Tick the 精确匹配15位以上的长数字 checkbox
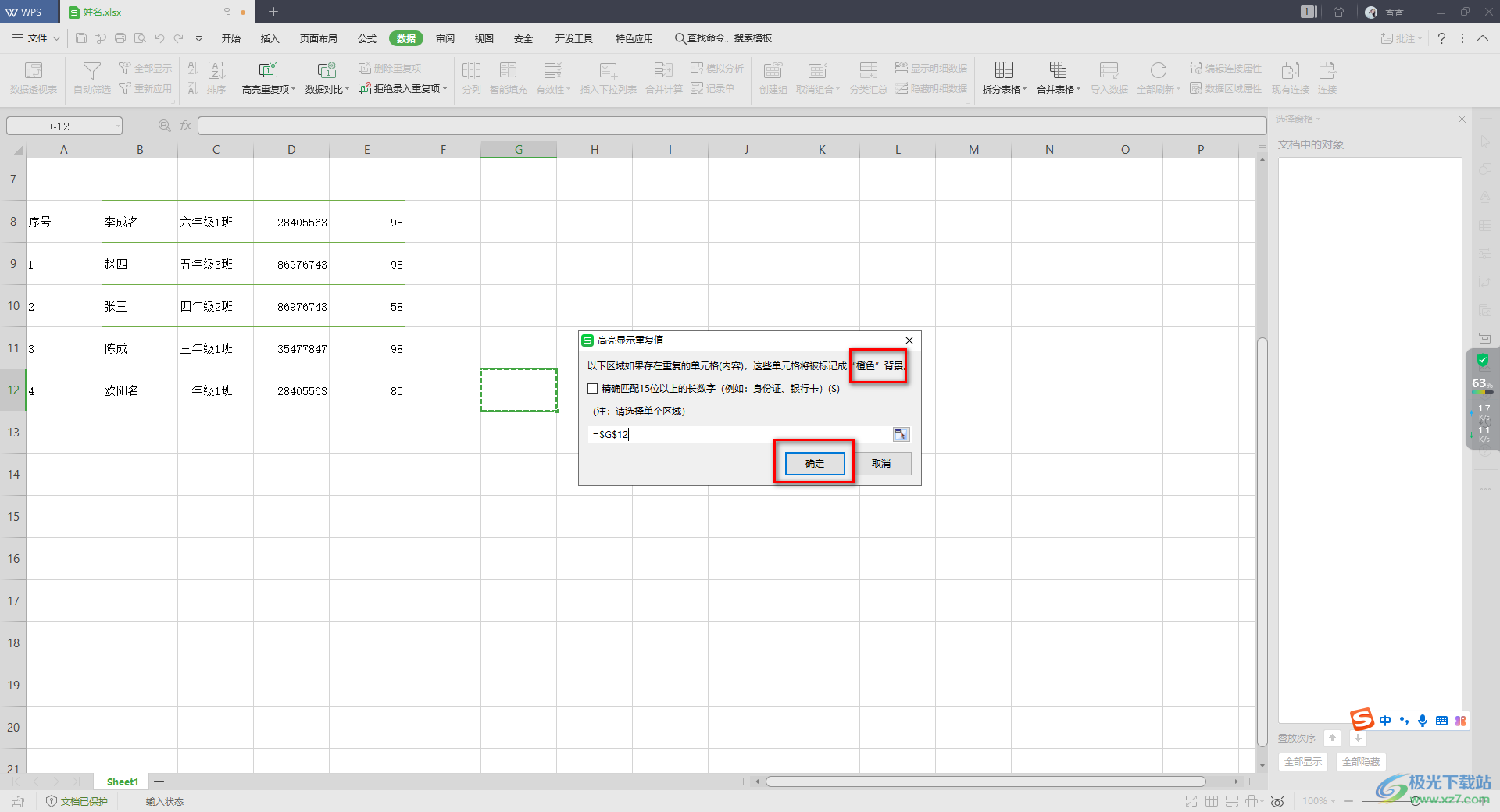 [x=593, y=389]
